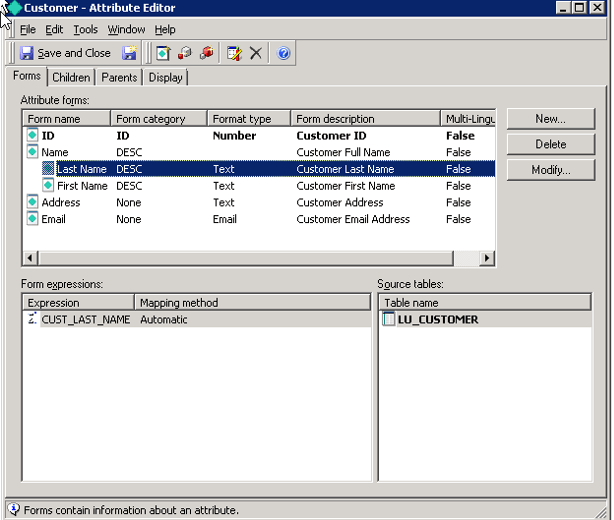This screenshot has height=520, width=614.
Task: Open the Tools menu
Action: 85,30
